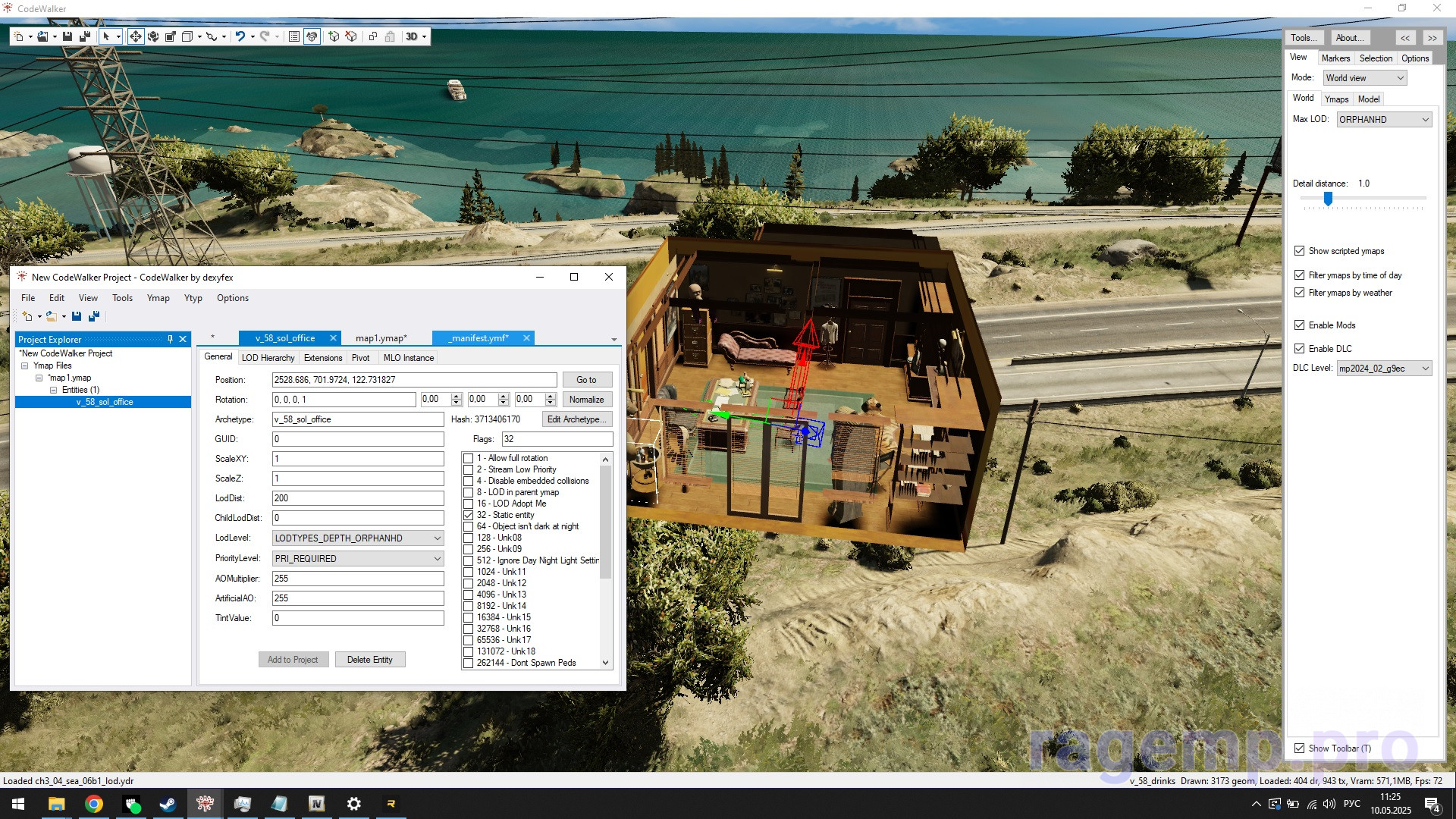Click Save All icon in main viewport toolbar
The height and width of the screenshot is (819, 1456).
pos(84,36)
